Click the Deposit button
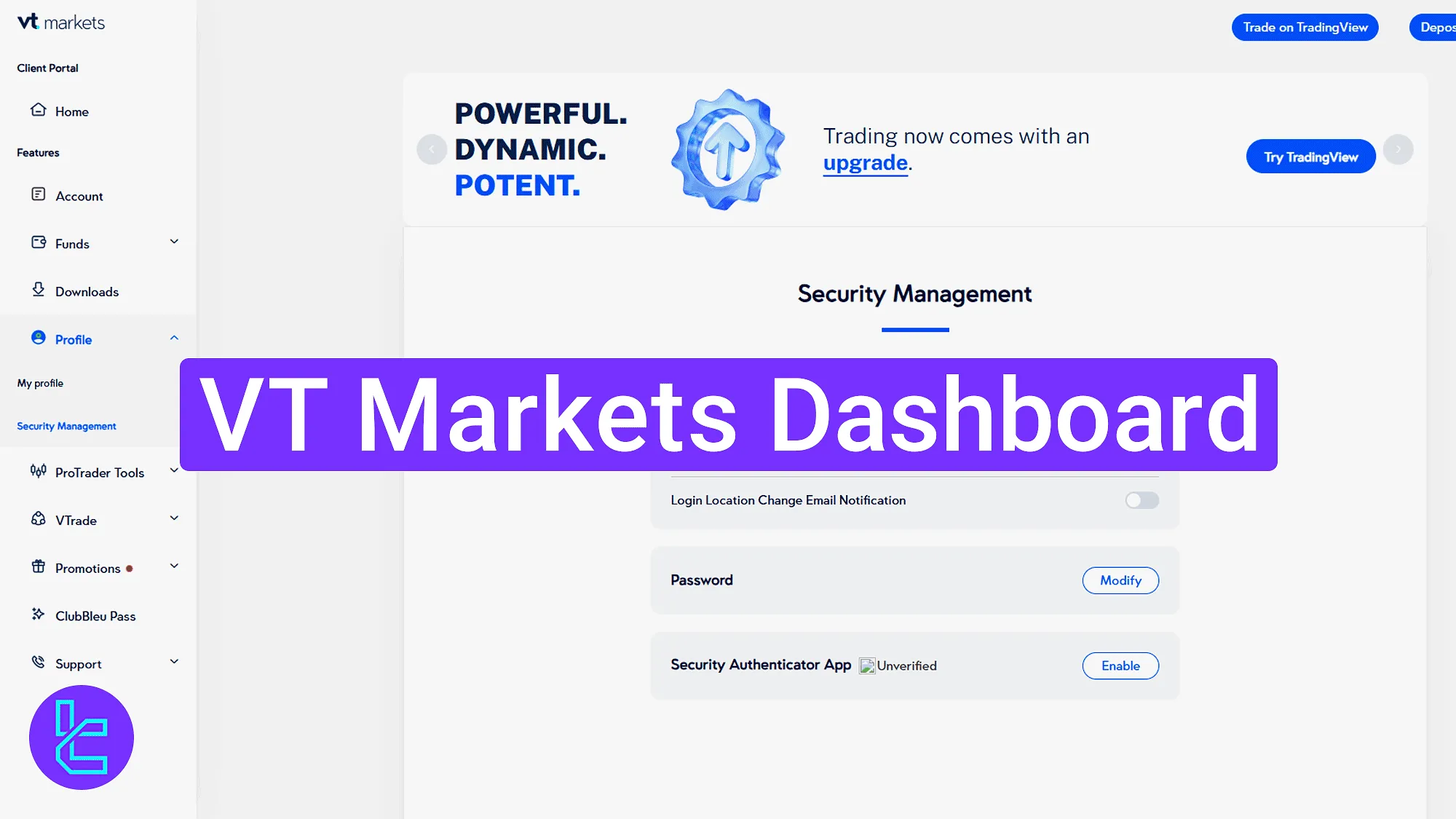 1433,27
